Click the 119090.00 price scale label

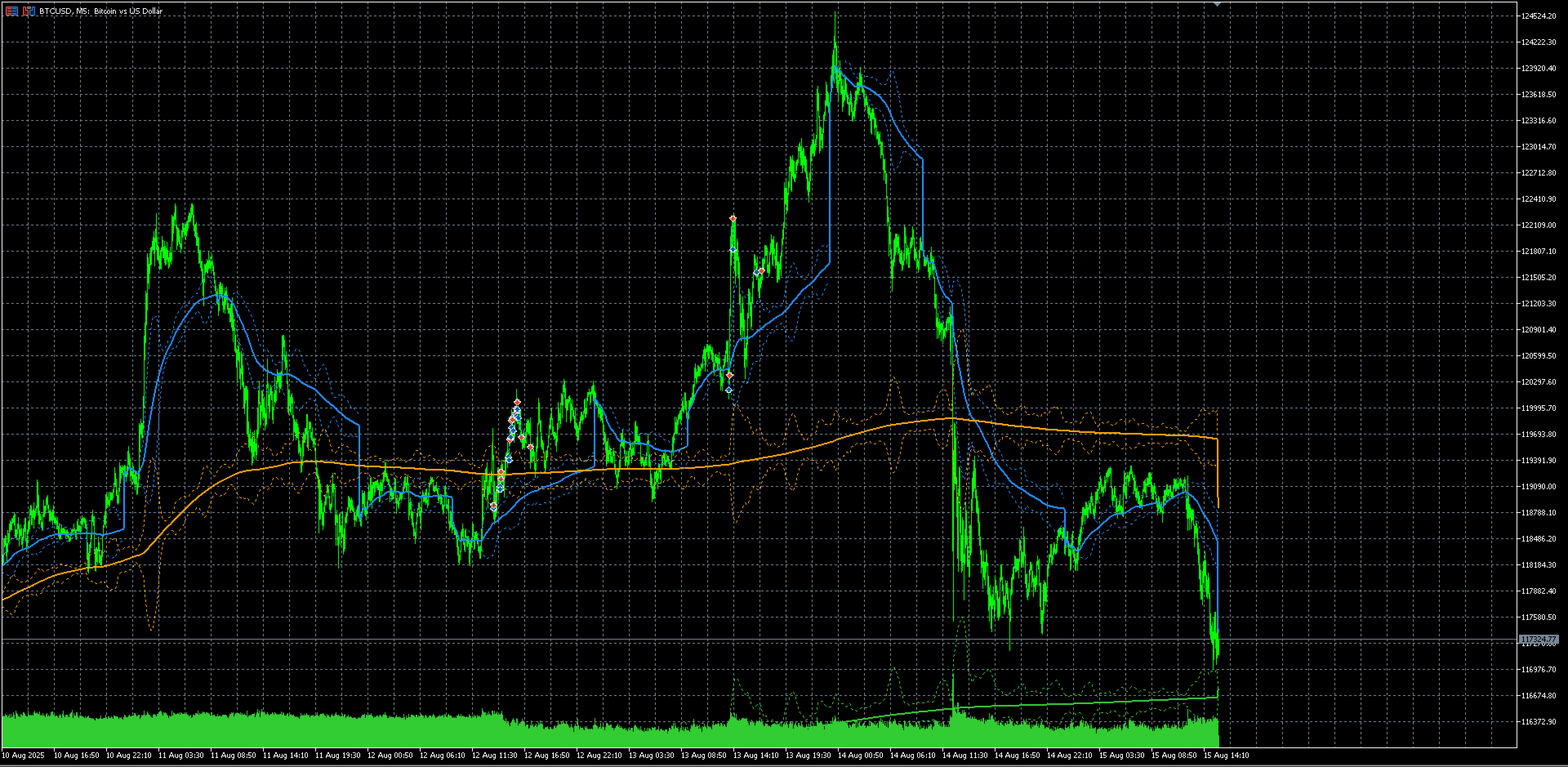click(1539, 487)
